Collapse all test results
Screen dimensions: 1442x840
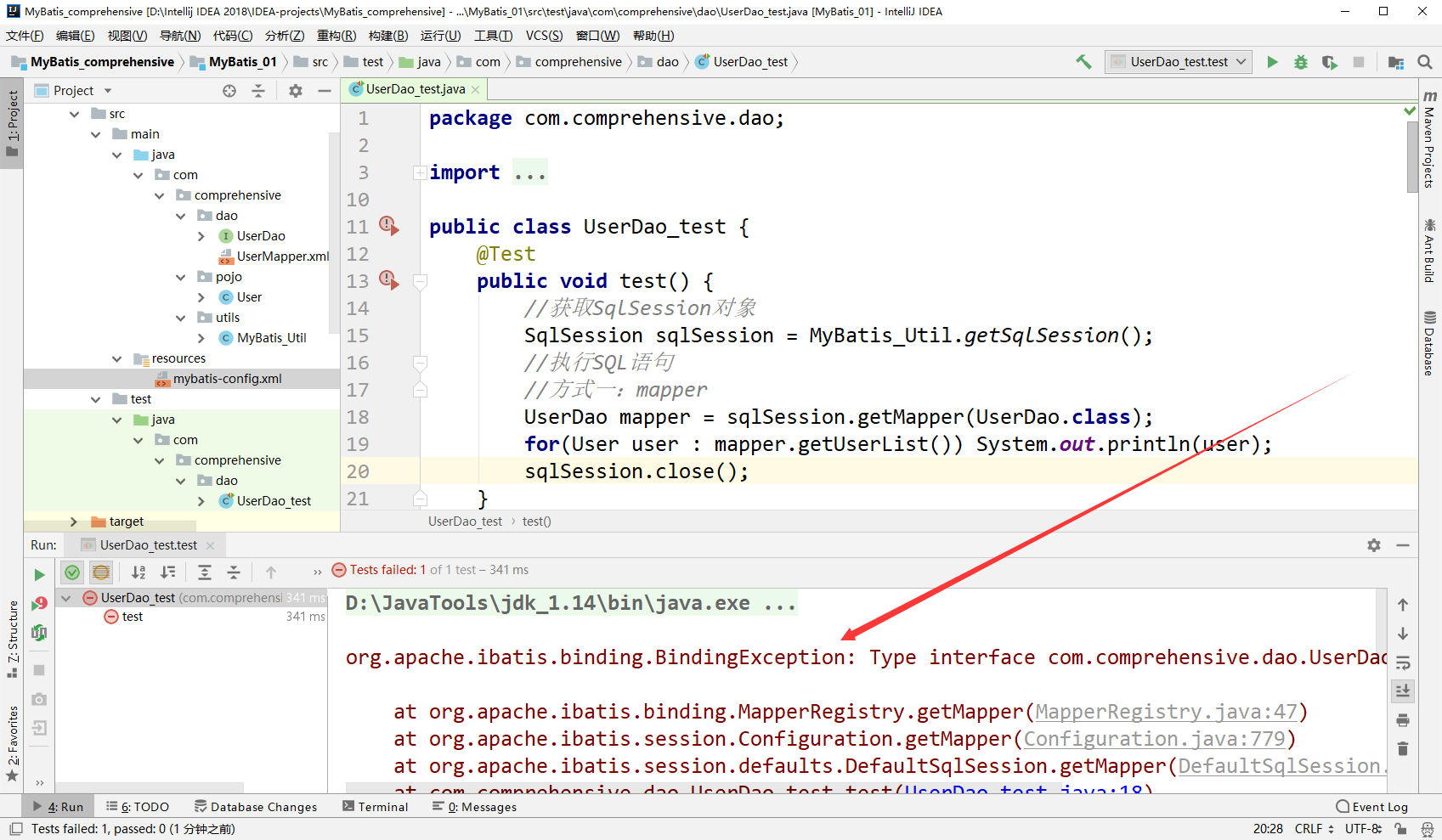click(234, 572)
